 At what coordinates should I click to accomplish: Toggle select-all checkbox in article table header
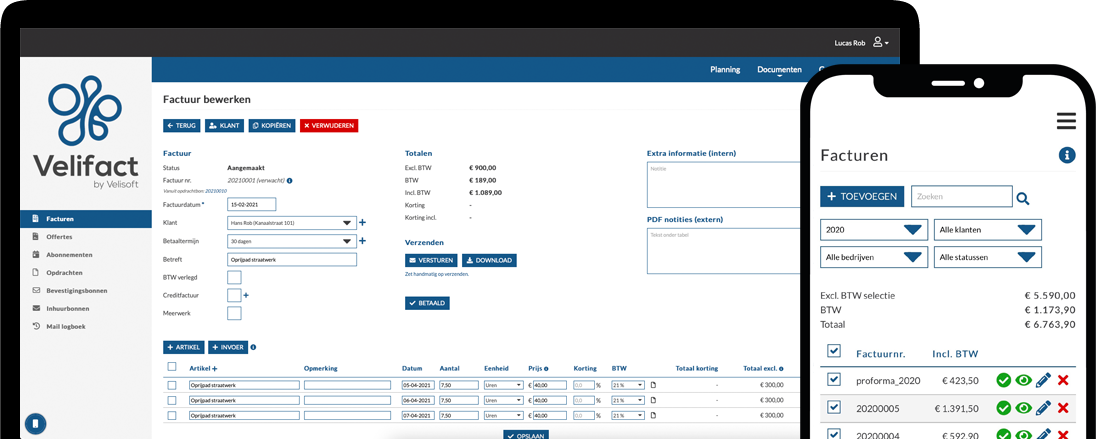tap(172, 367)
